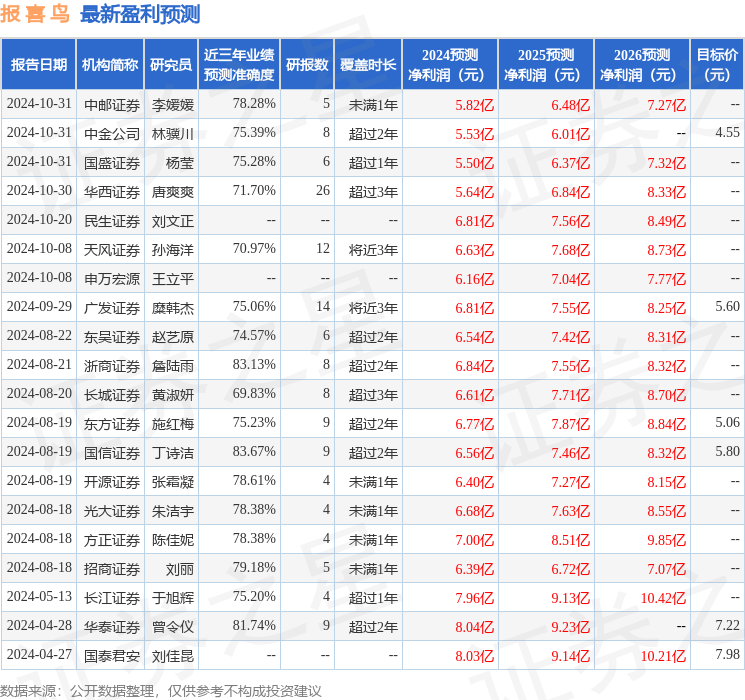745x700 pixels.
Task: Click the 2026 forecast value 9.85亿
Action: 667,539
